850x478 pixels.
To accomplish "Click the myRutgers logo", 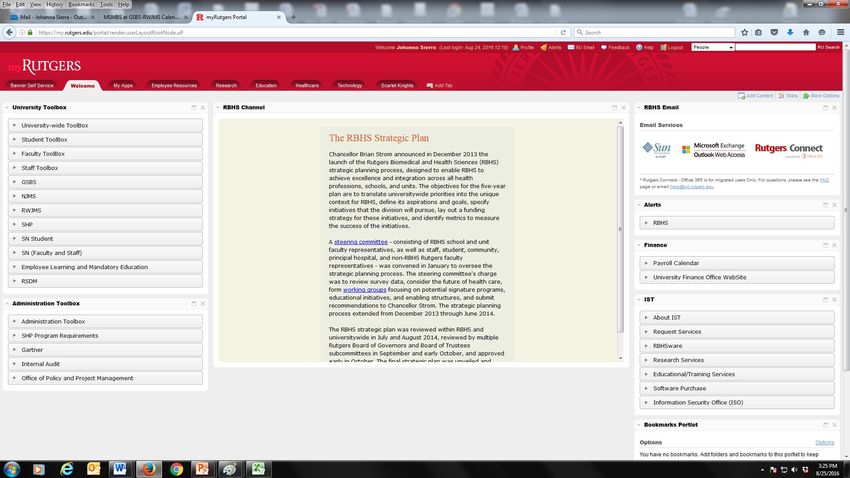I will coord(44,66).
